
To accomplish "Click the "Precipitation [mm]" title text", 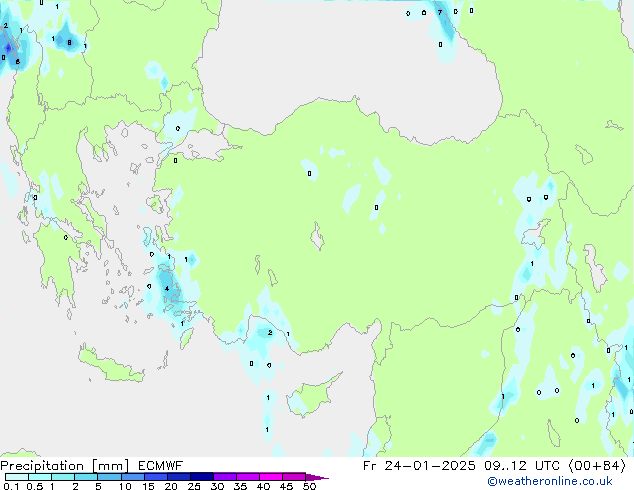I will 64,466.
